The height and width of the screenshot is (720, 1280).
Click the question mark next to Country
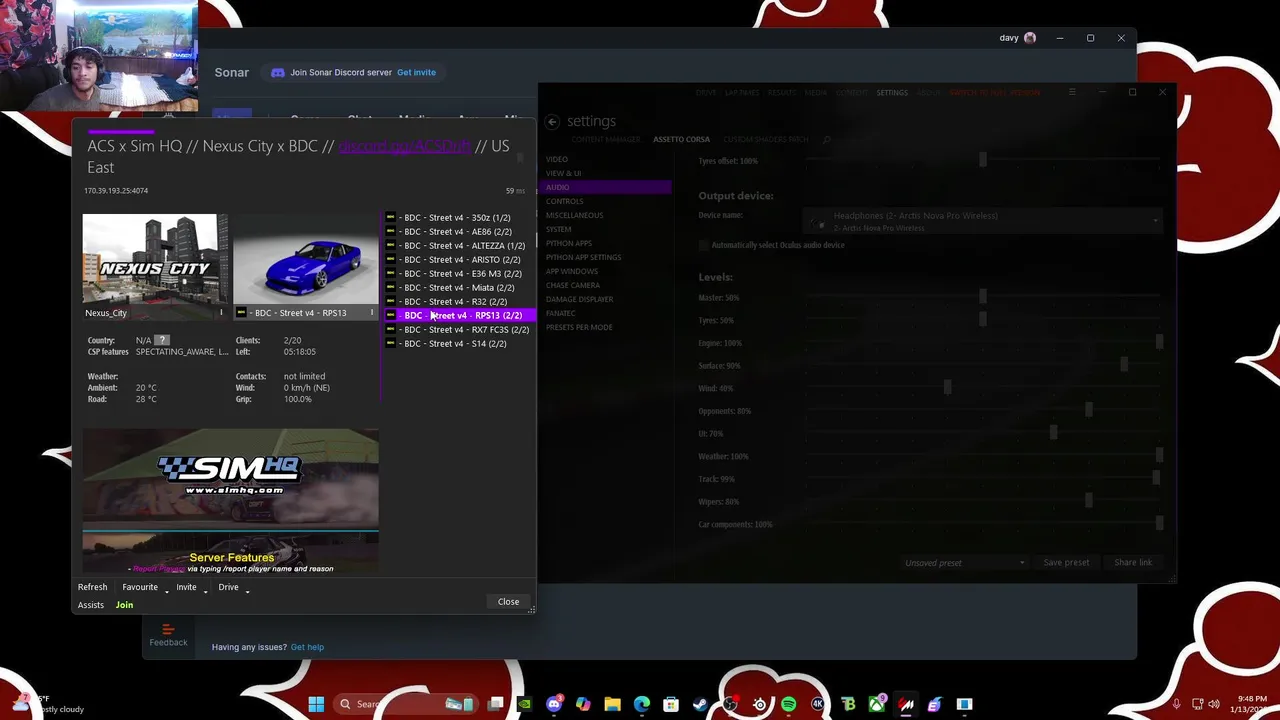click(x=162, y=340)
